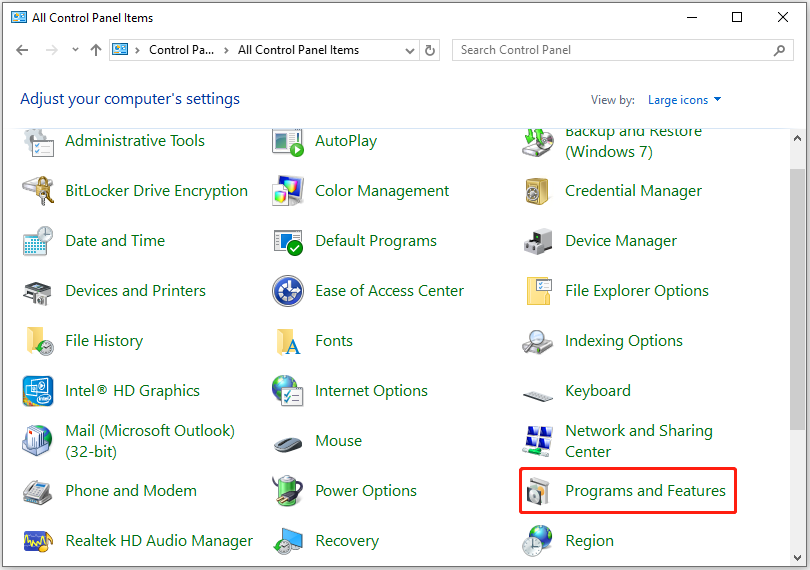This screenshot has width=810, height=570.
Task: Open the Devices and Printers link
Action: coord(135,291)
